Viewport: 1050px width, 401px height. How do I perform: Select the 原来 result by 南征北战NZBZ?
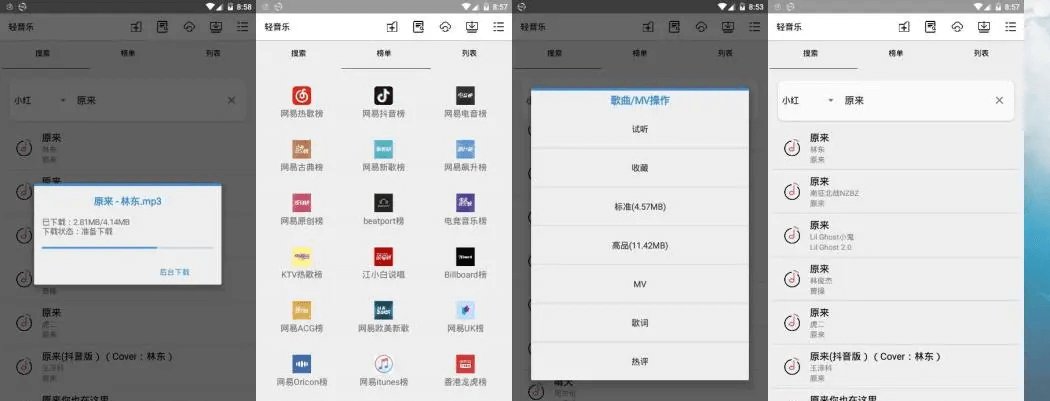tap(896, 191)
